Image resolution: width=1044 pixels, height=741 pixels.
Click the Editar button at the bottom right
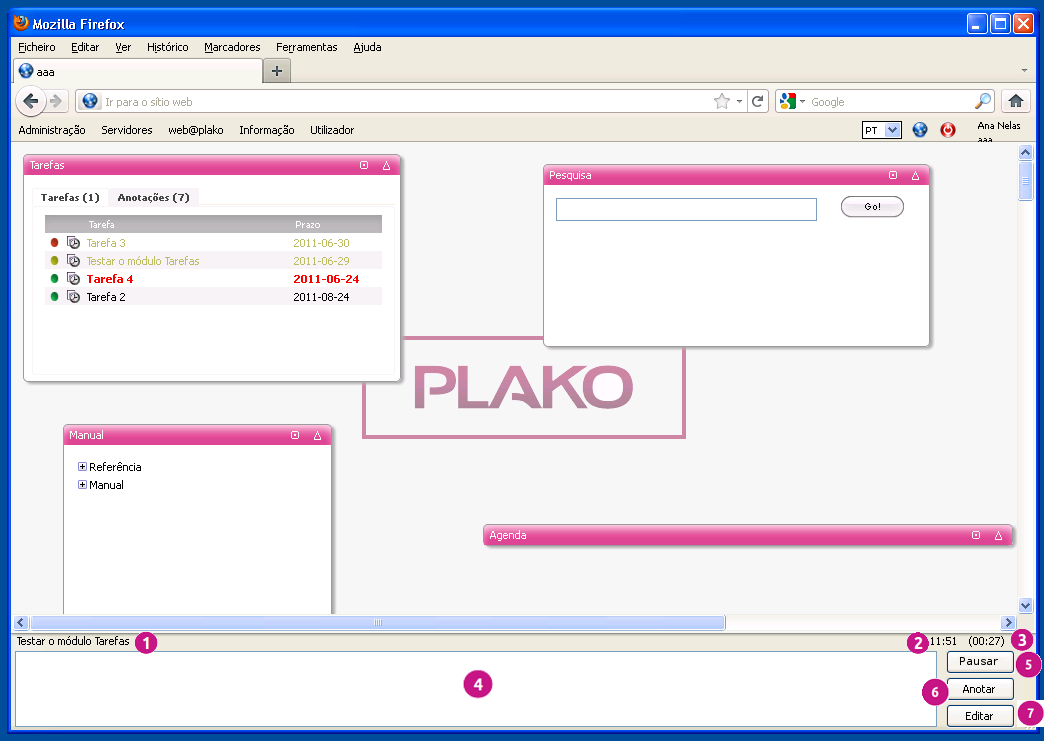pos(979,716)
